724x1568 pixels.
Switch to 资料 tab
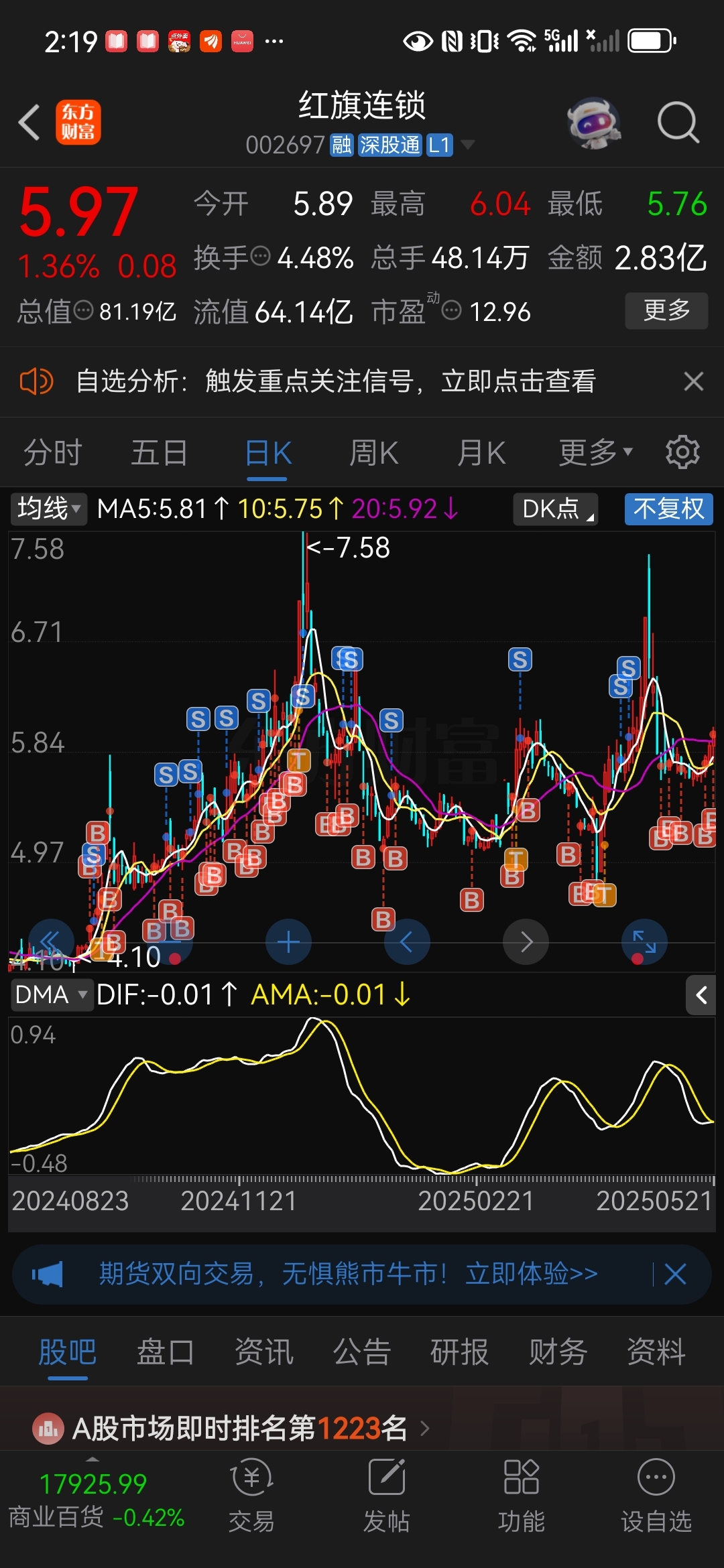click(656, 1352)
